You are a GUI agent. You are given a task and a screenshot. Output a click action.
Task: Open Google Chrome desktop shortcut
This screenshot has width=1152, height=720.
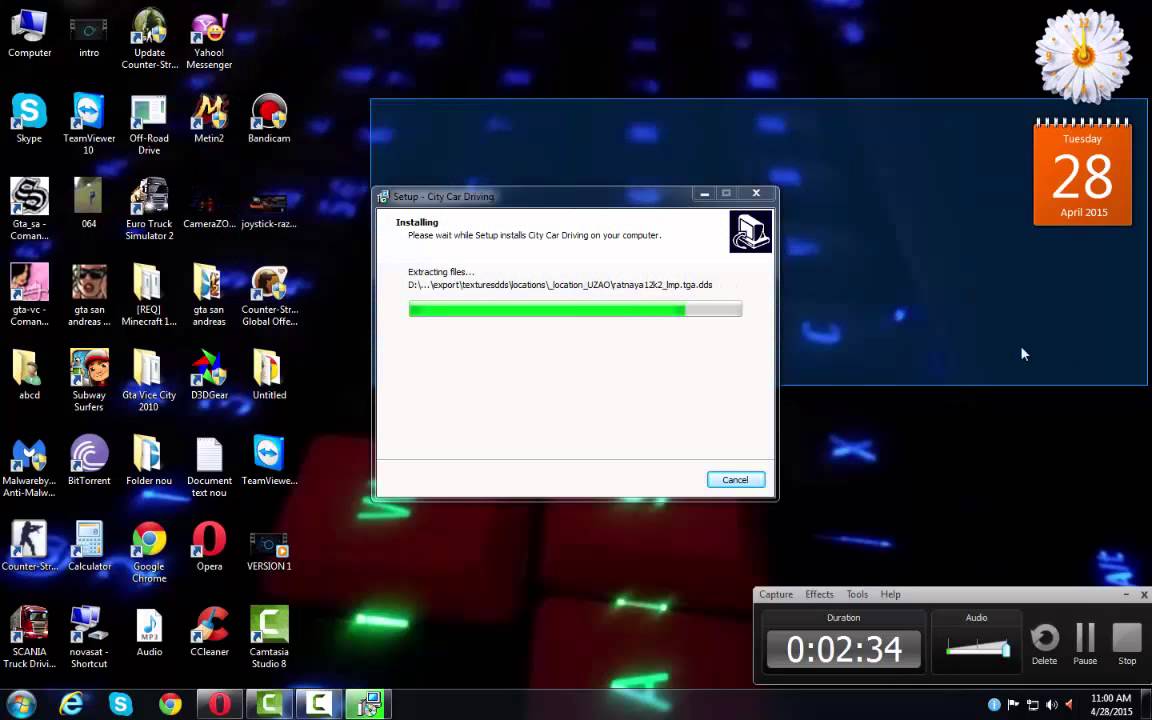(149, 552)
